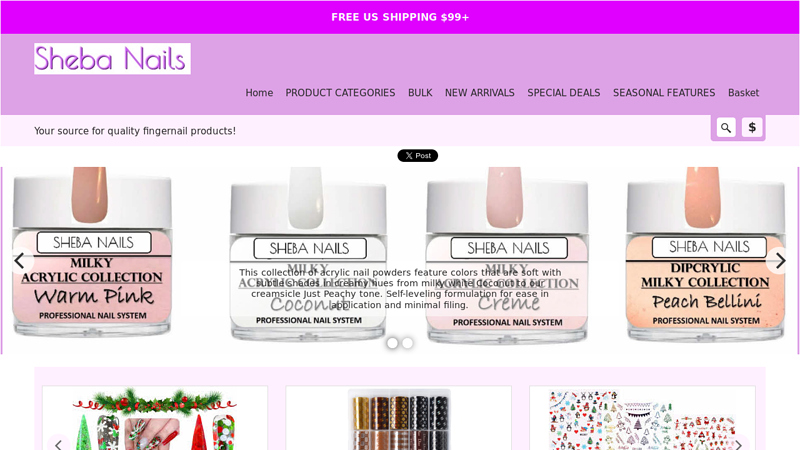
Task: Open the Christmas nail tips product thumbnail
Action: [155, 418]
